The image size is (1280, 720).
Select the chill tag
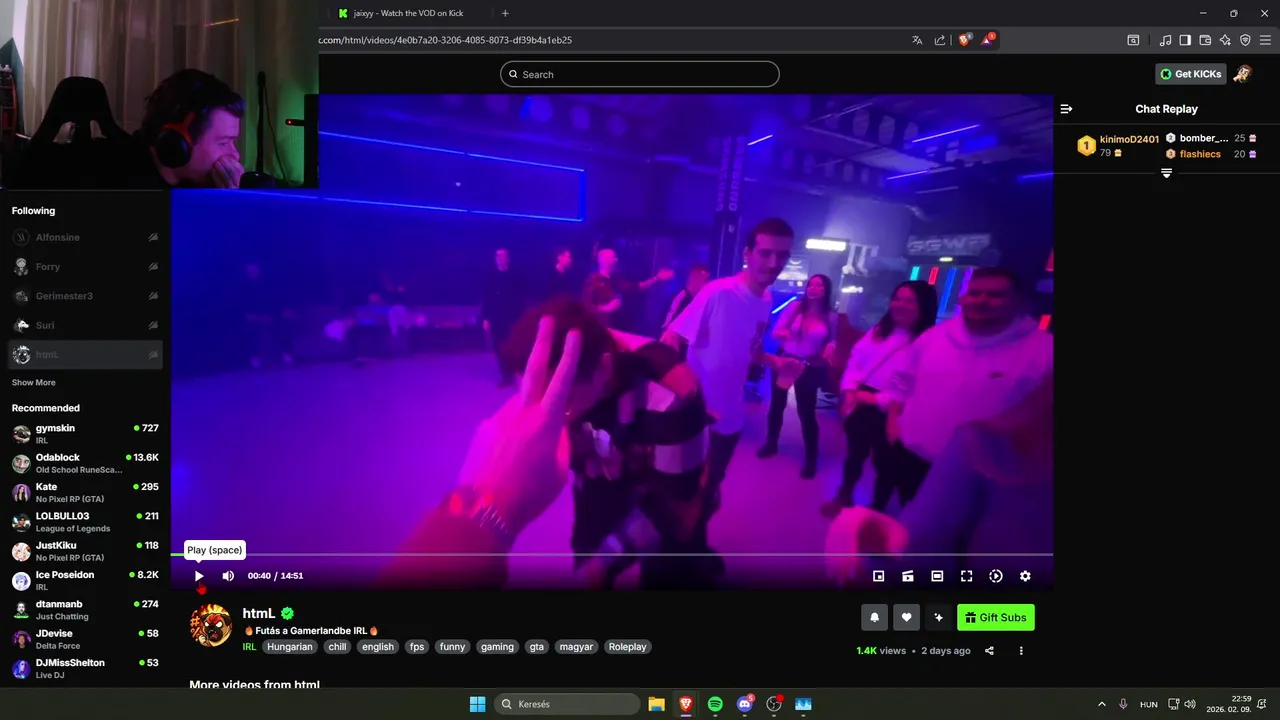337,647
